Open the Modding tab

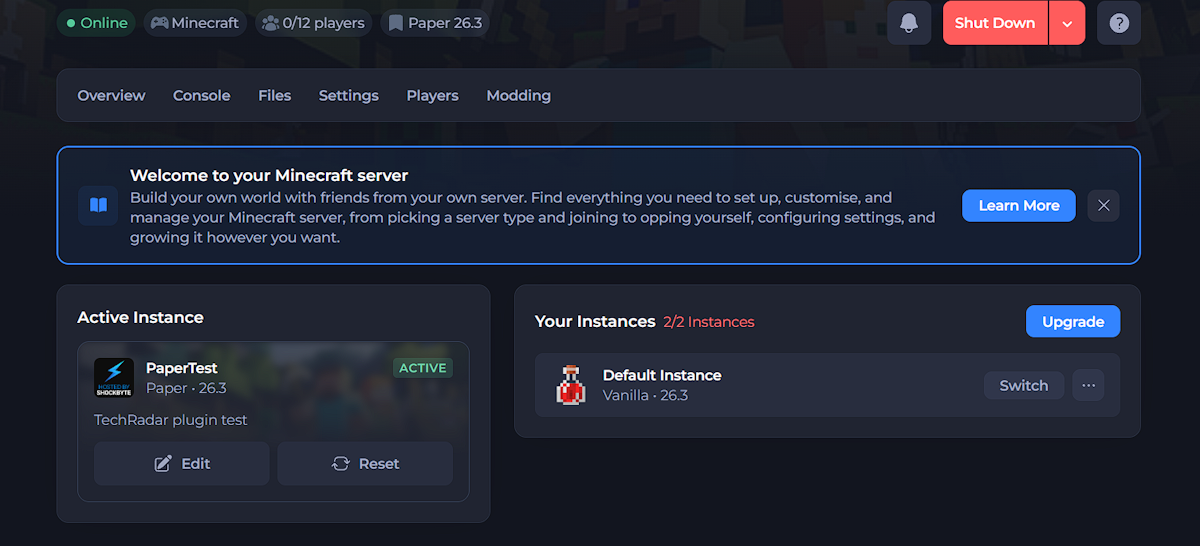518,95
